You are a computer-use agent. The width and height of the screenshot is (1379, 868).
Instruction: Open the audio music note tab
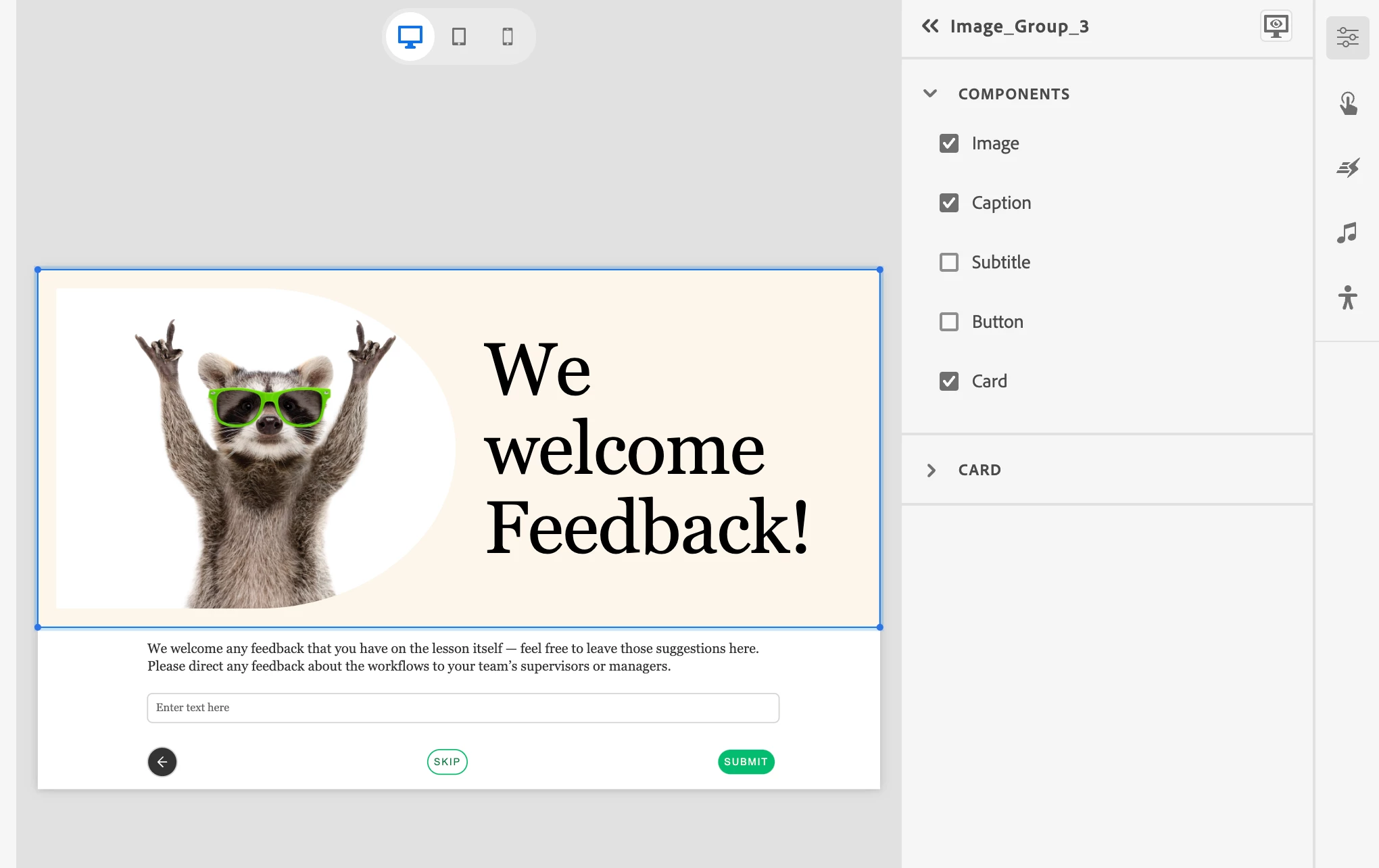tap(1347, 233)
